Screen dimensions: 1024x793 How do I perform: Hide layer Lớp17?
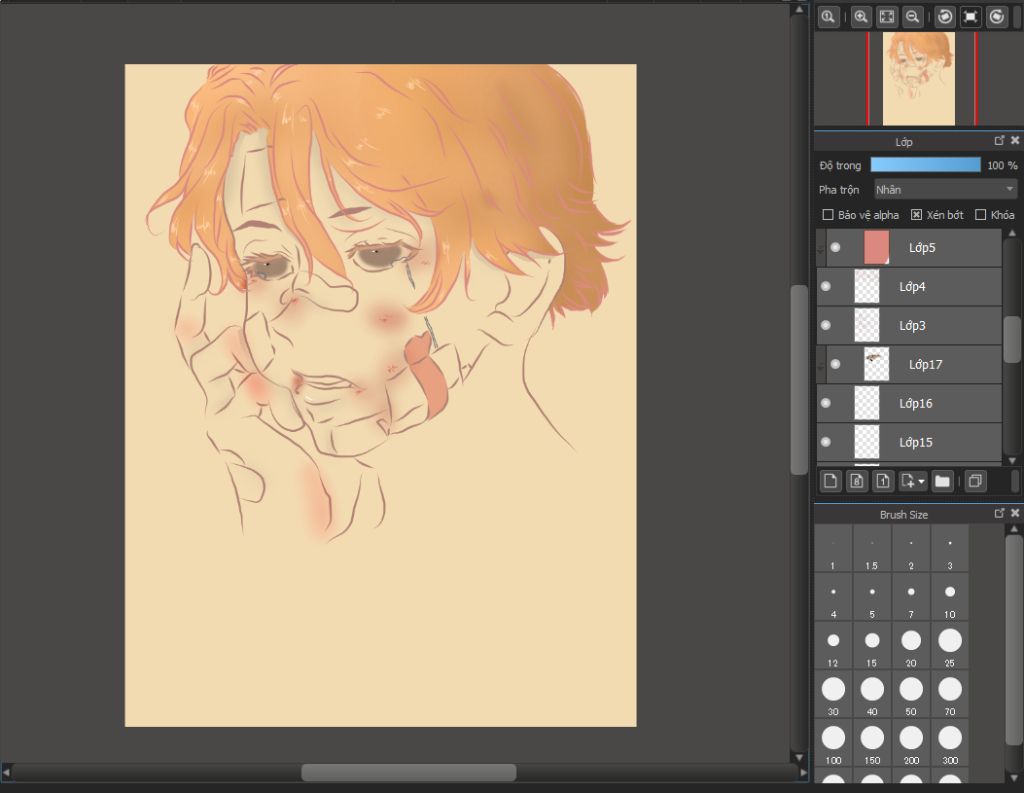point(835,364)
